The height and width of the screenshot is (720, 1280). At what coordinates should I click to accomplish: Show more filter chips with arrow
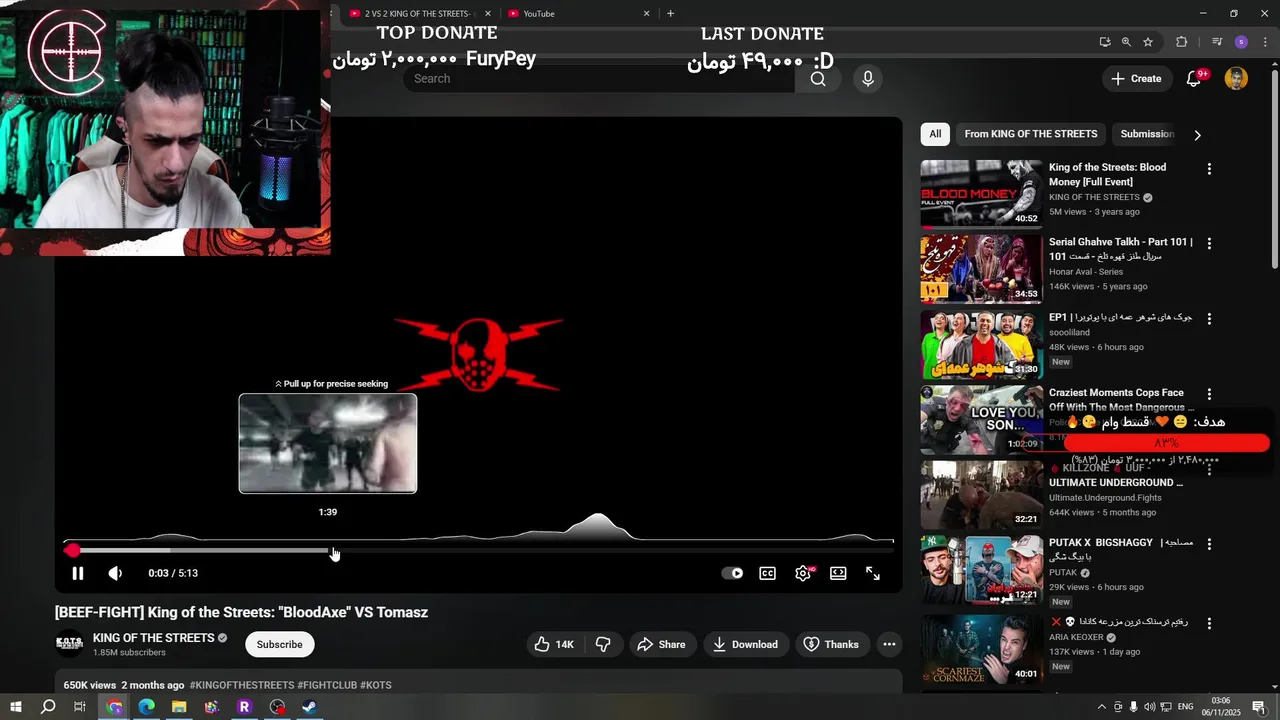tap(1197, 134)
